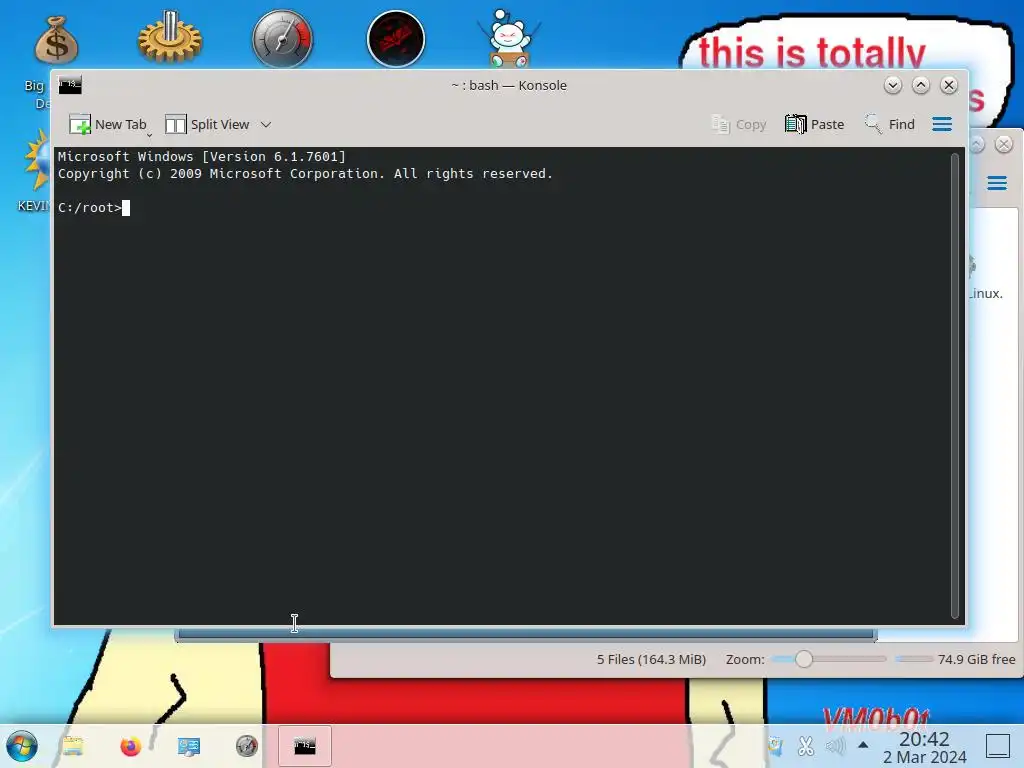Viewport: 1024px width, 768px height.
Task: Open the file manager window hamburger menu
Action: click(997, 184)
